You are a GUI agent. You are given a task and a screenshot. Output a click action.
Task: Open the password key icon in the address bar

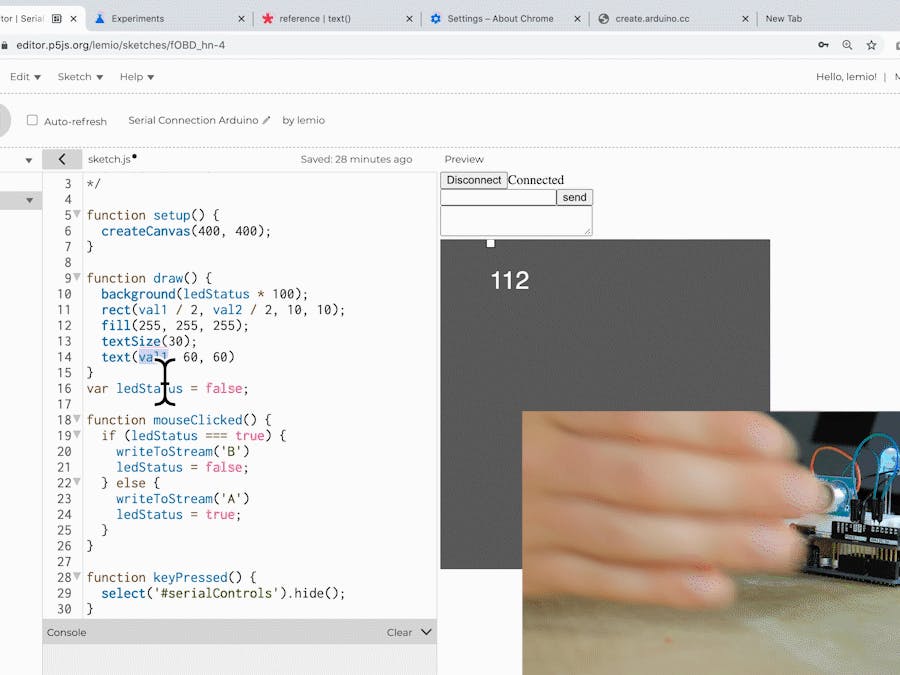[x=822, y=45]
